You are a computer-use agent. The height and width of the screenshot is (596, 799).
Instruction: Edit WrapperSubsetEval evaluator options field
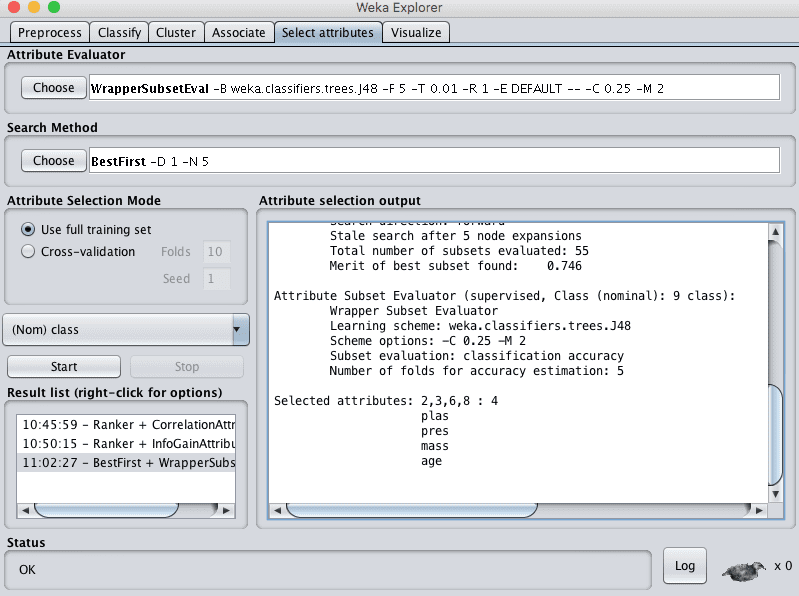click(434, 88)
